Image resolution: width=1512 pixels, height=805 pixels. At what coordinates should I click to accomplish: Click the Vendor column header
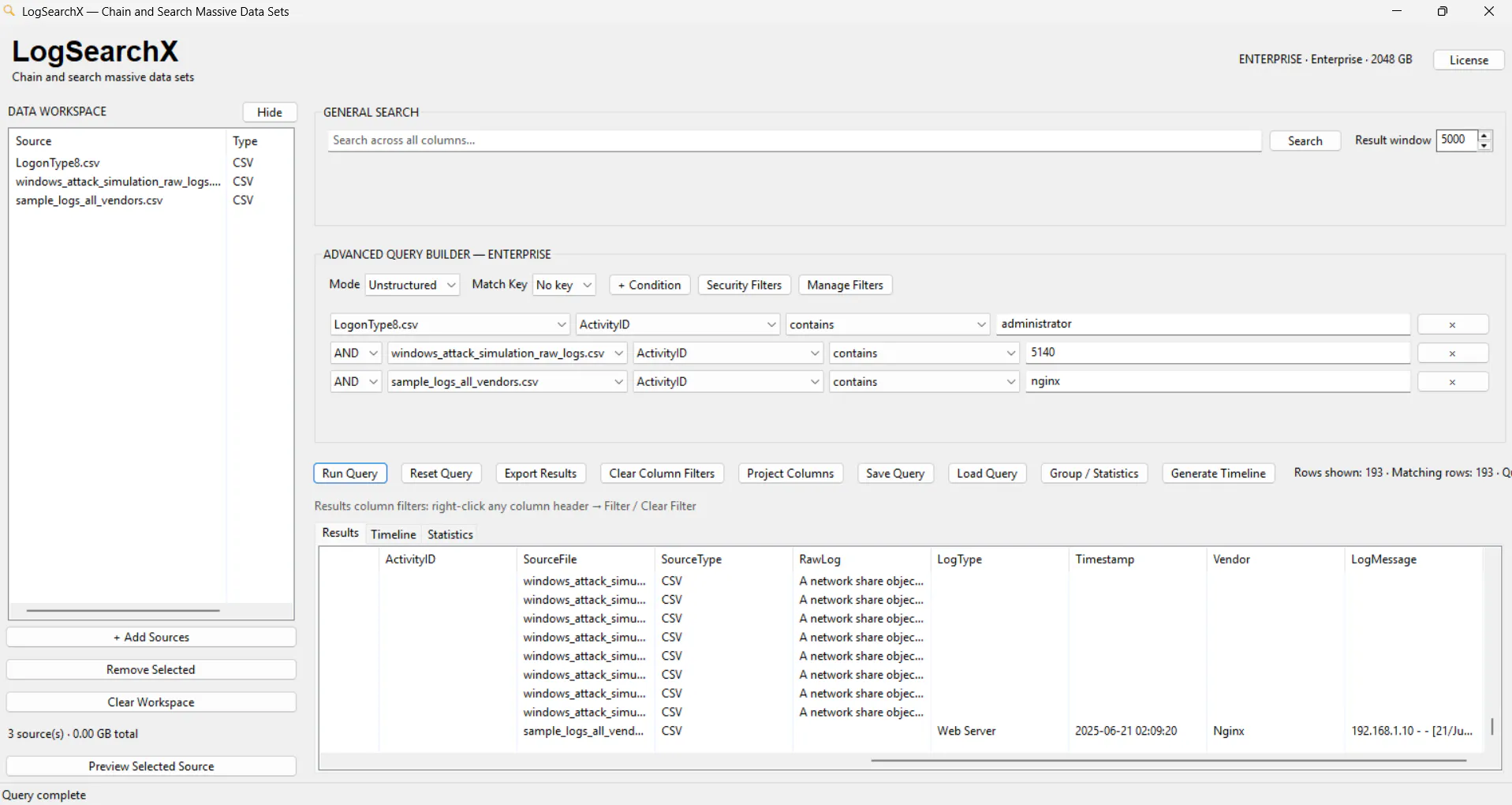tap(1275, 559)
